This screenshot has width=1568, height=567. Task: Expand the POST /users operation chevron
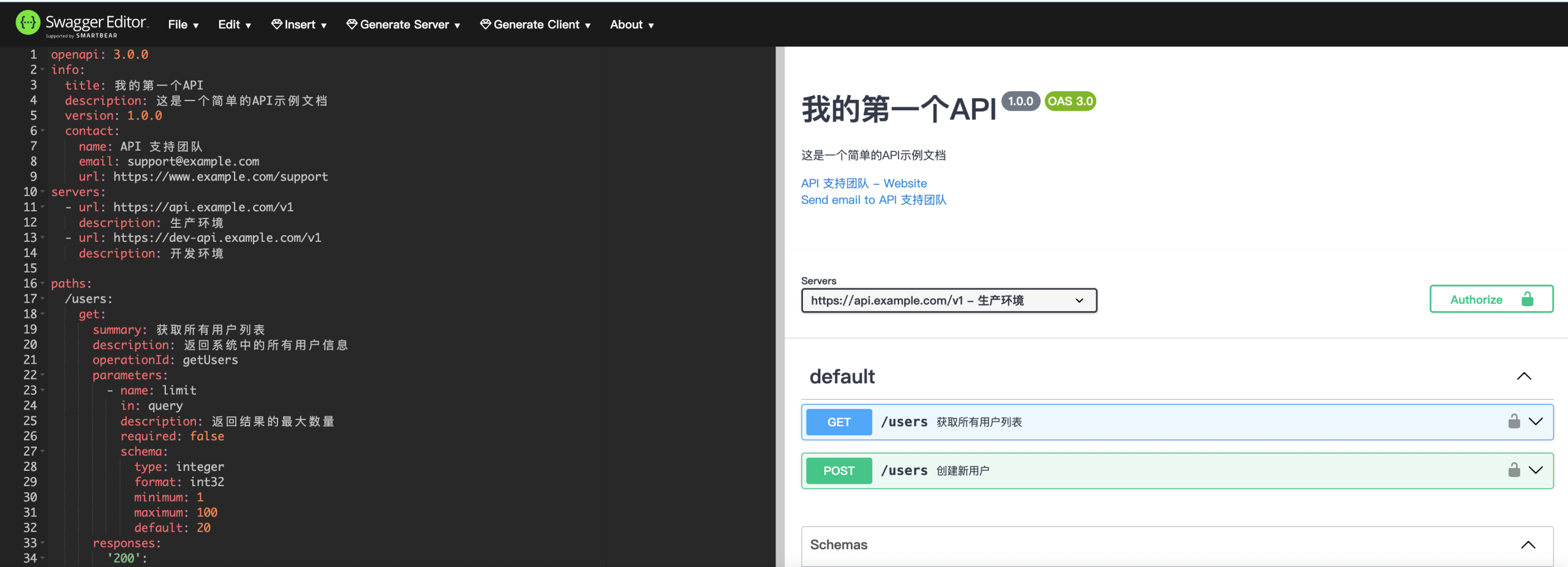coord(1536,470)
